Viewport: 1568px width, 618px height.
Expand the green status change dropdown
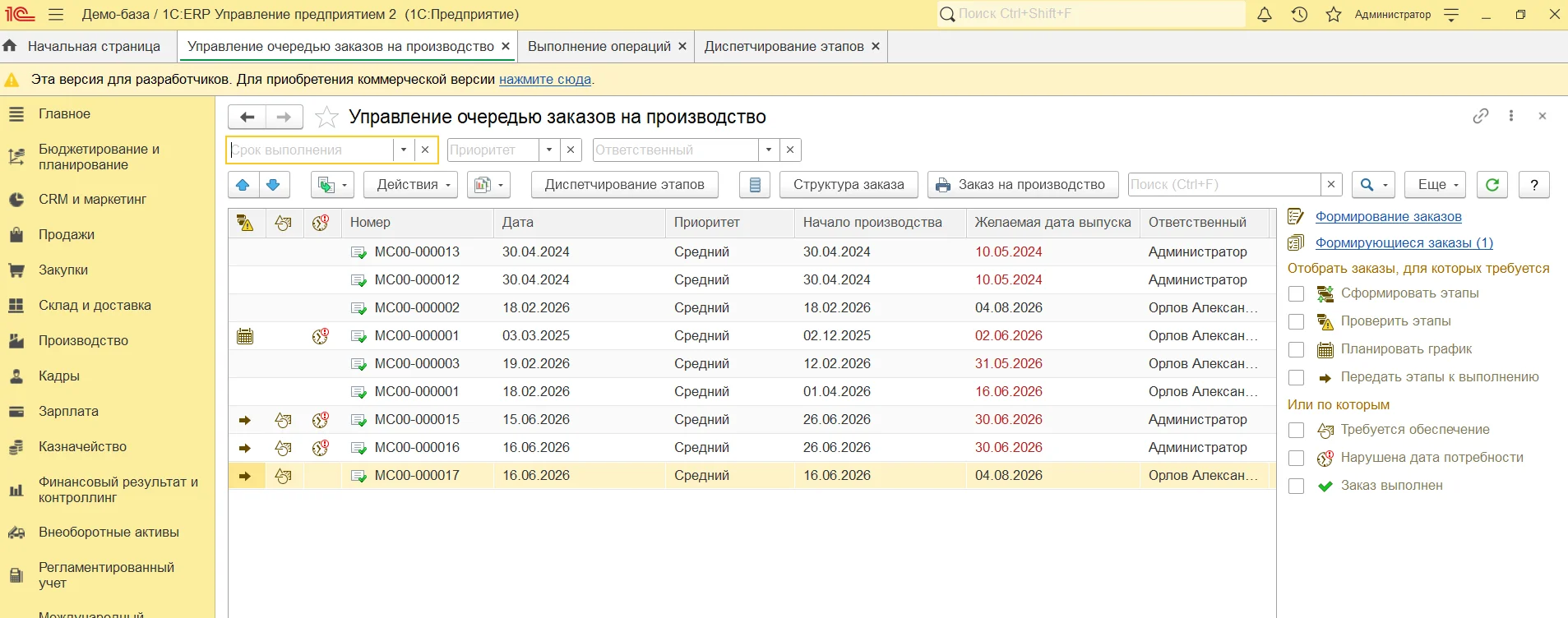[x=332, y=185]
